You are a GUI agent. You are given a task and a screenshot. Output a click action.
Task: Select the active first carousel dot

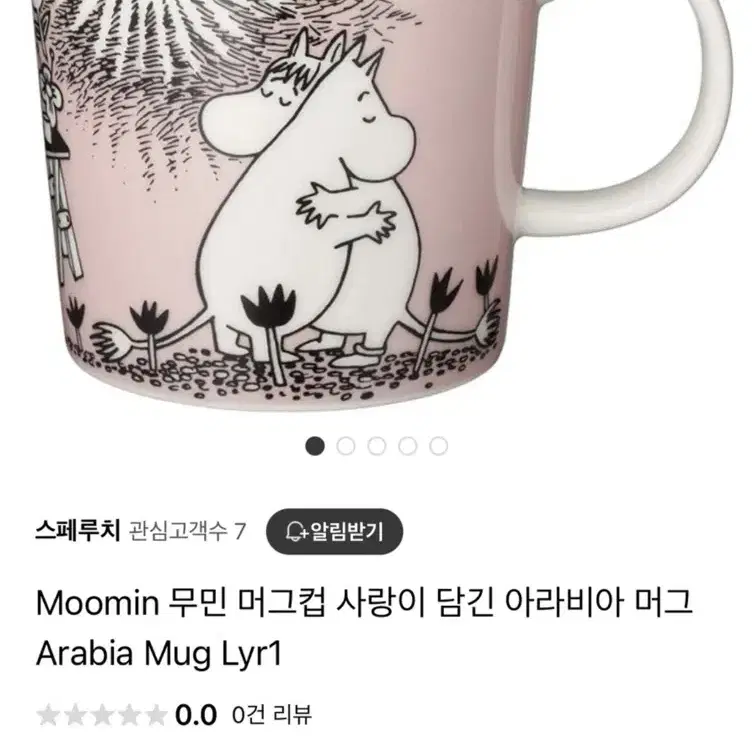[315, 446]
